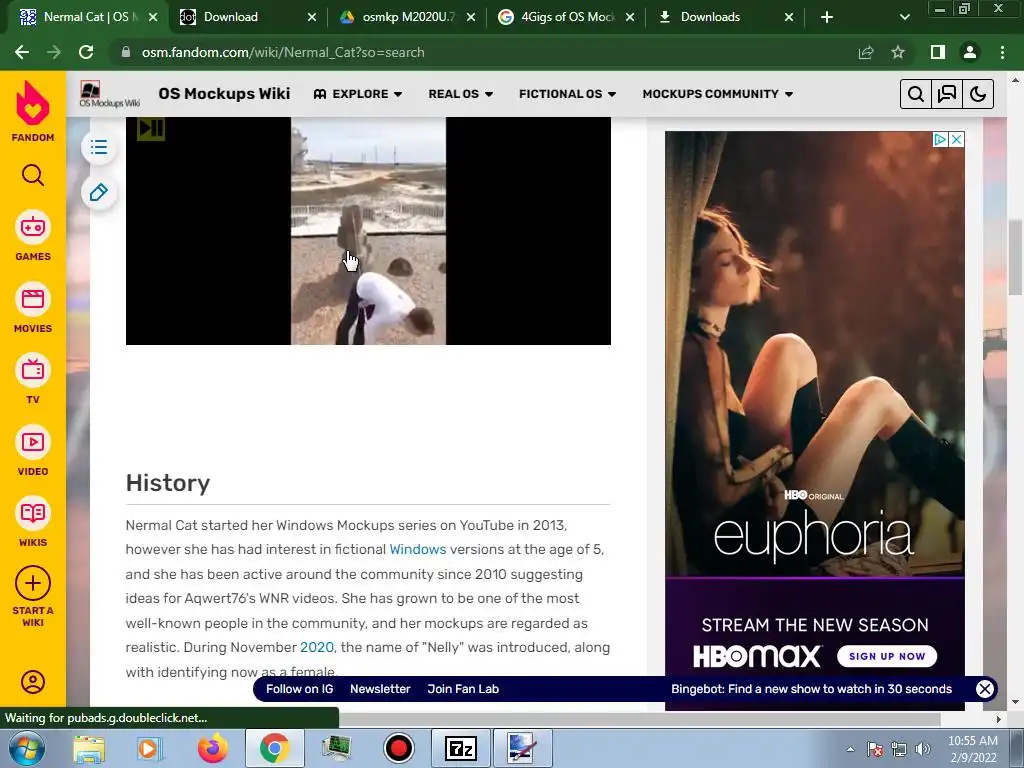Open the Chrome profile menu
This screenshot has height=768, width=1024.
[x=970, y=52]
